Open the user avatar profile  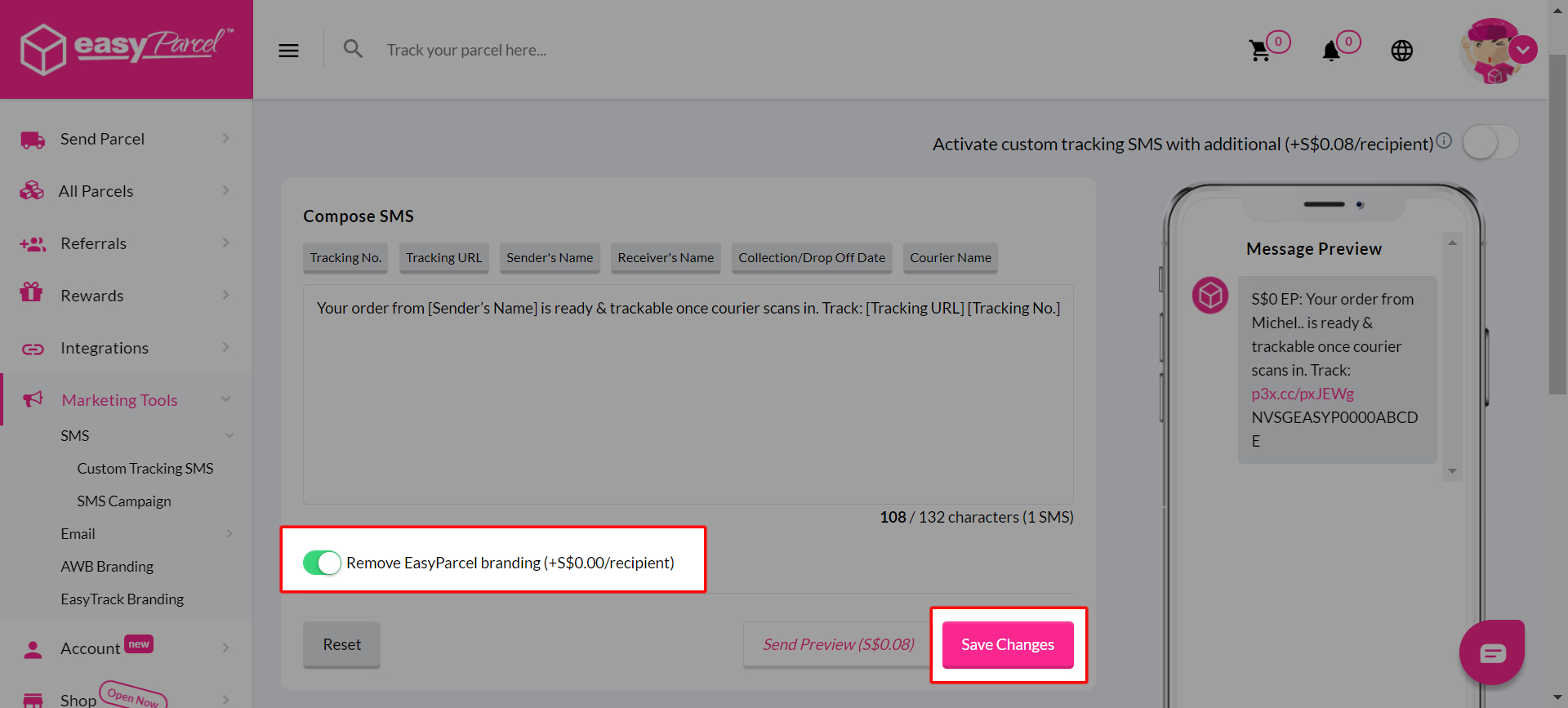pyautogui.click(x=1491, y=51)
